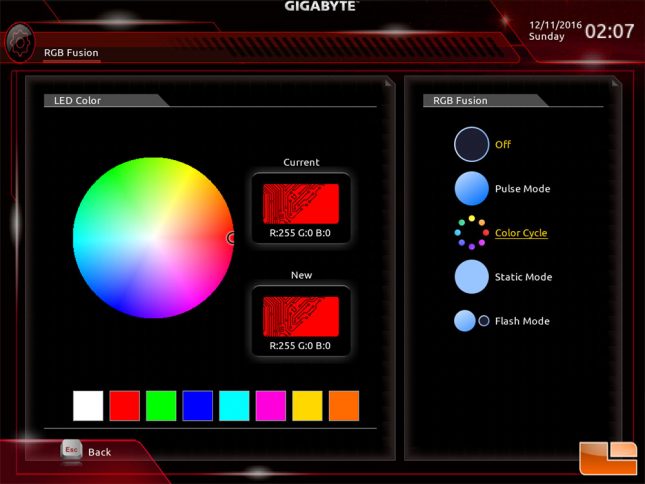Select the Color Cycle dotted ring icon

coord(471,232)
